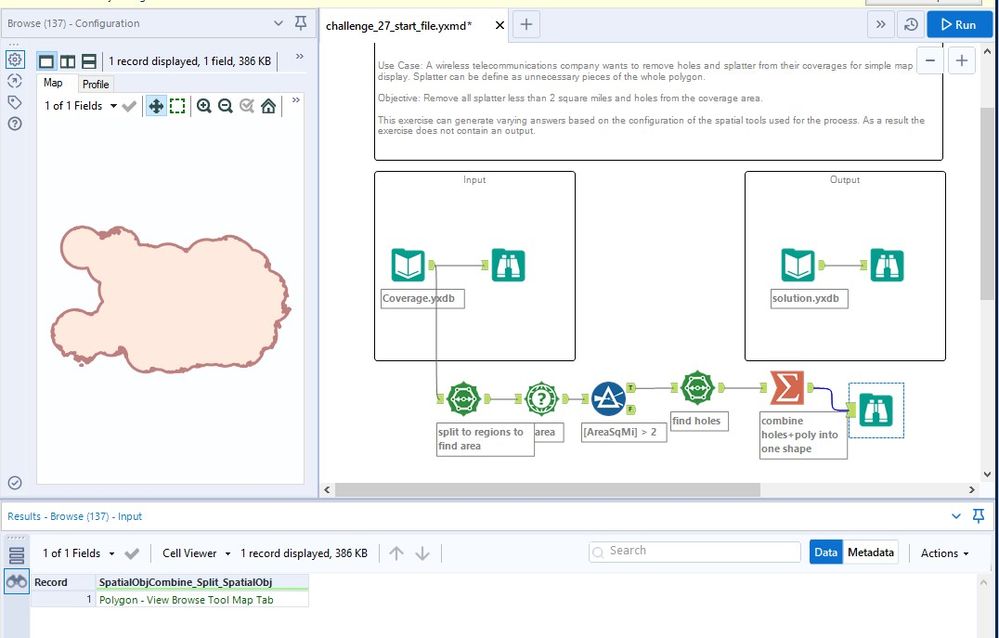
Task: Select the solution.yxdb Input Data tool
Action: pos(798,265)
